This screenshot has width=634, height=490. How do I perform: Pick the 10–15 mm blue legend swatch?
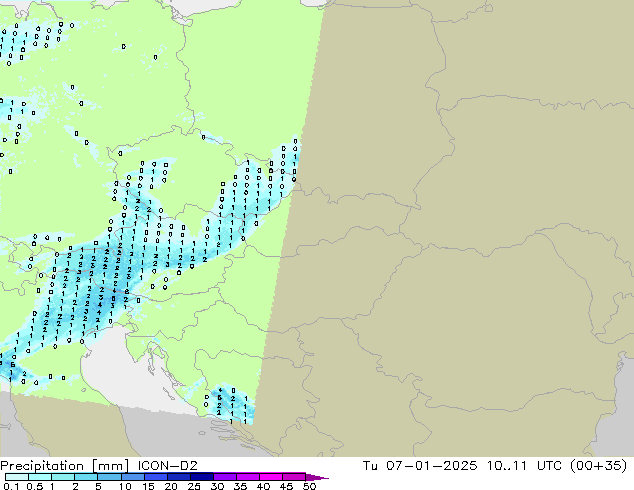132,477
